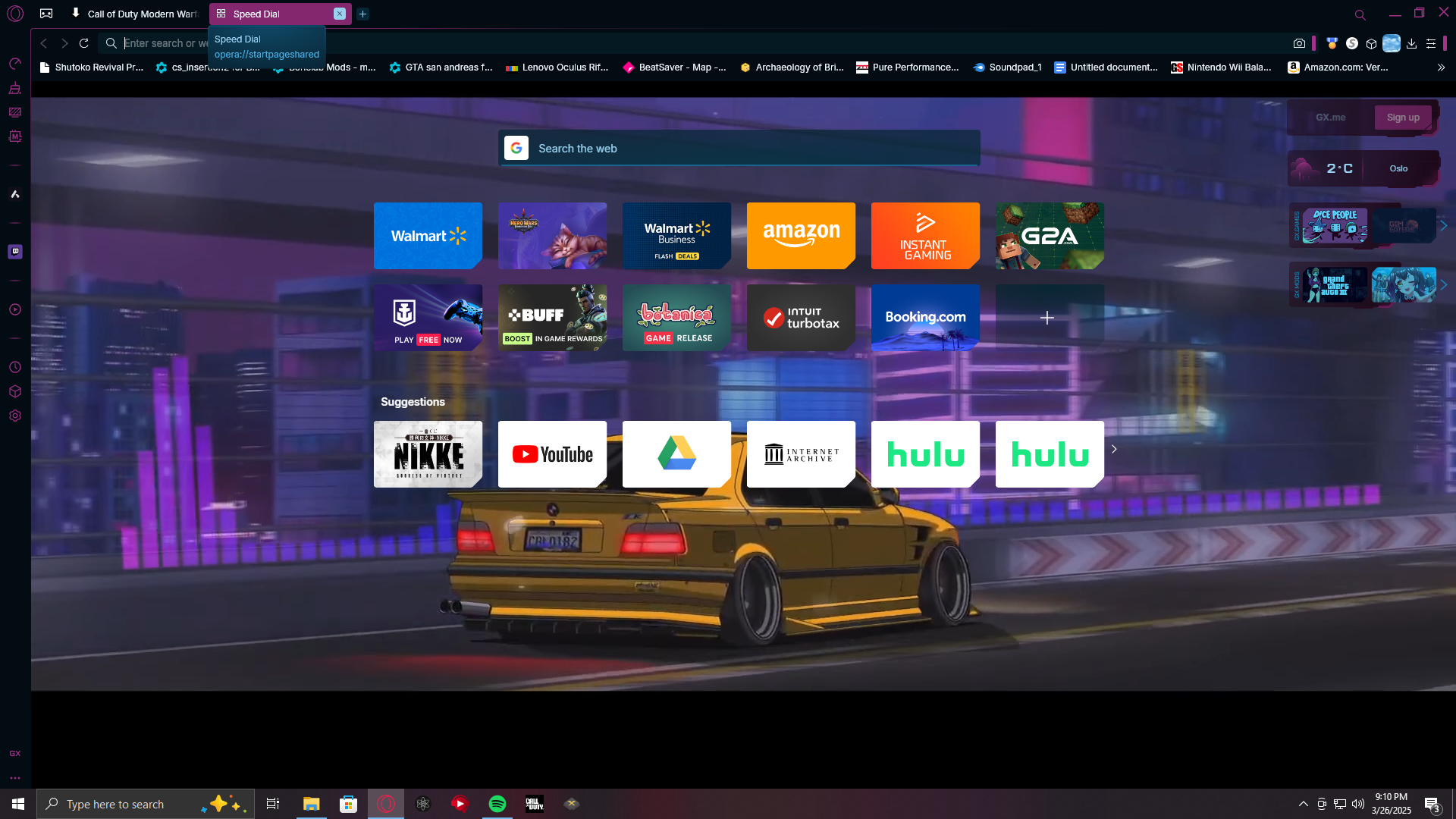The width and height of the screenshot is (1456, 819).
Task: Open GX Control speedometer in sidebar
Action: pyautogui.click(x=15, y=64)
